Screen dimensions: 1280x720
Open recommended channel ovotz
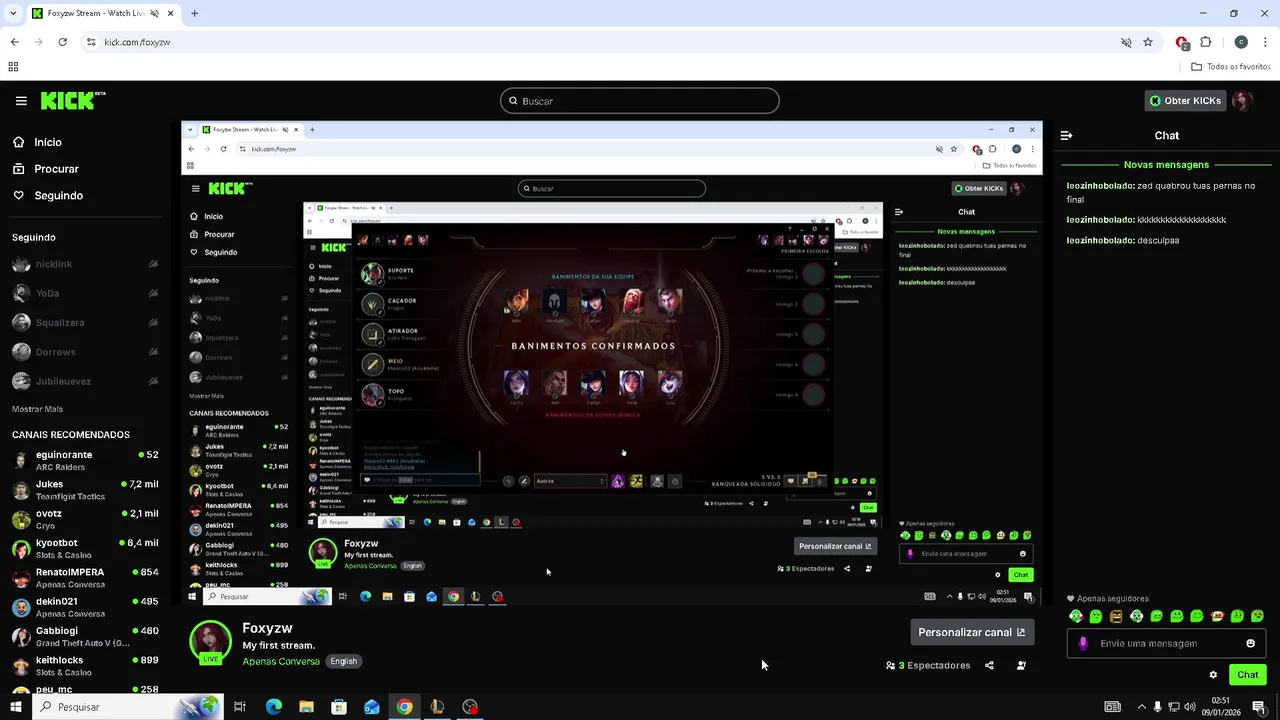(85, 519)
